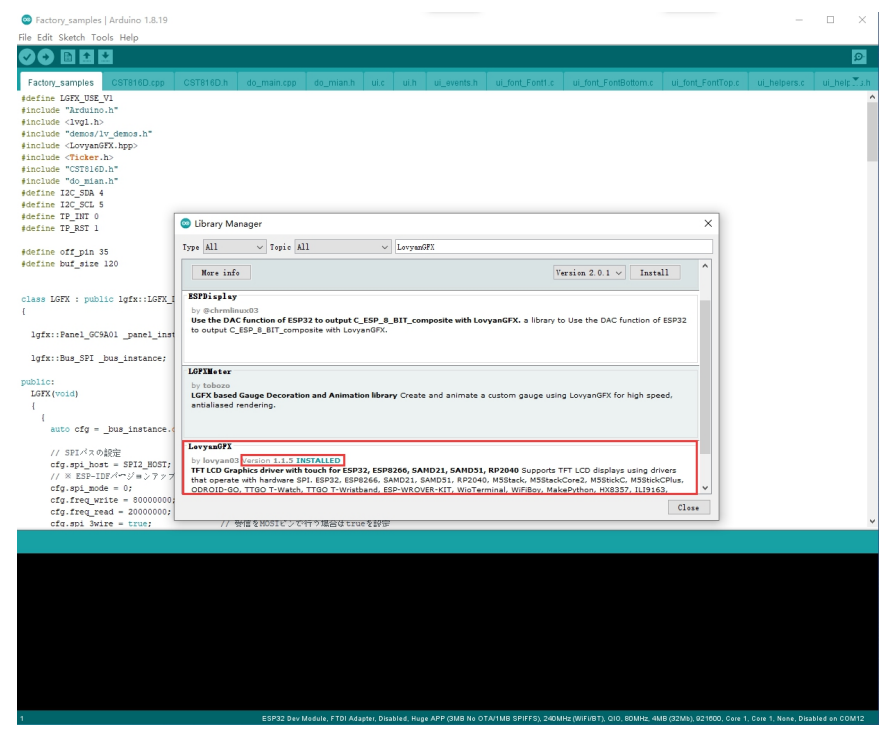The image size is (883, 729).
Task: Open the Tools menu
Action: point(103,37)
